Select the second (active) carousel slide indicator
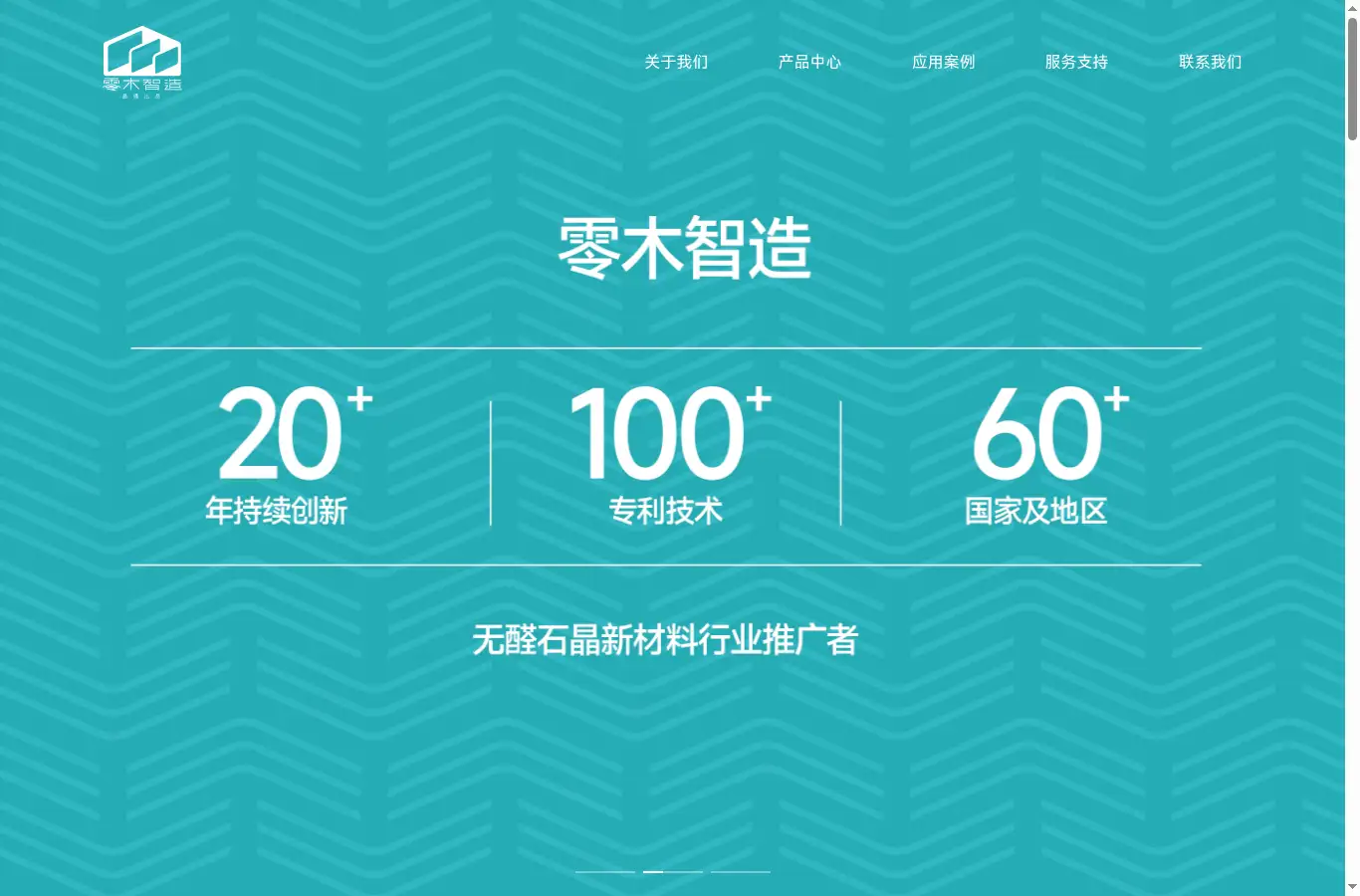 pyautogui.click(x=673, y=871)
